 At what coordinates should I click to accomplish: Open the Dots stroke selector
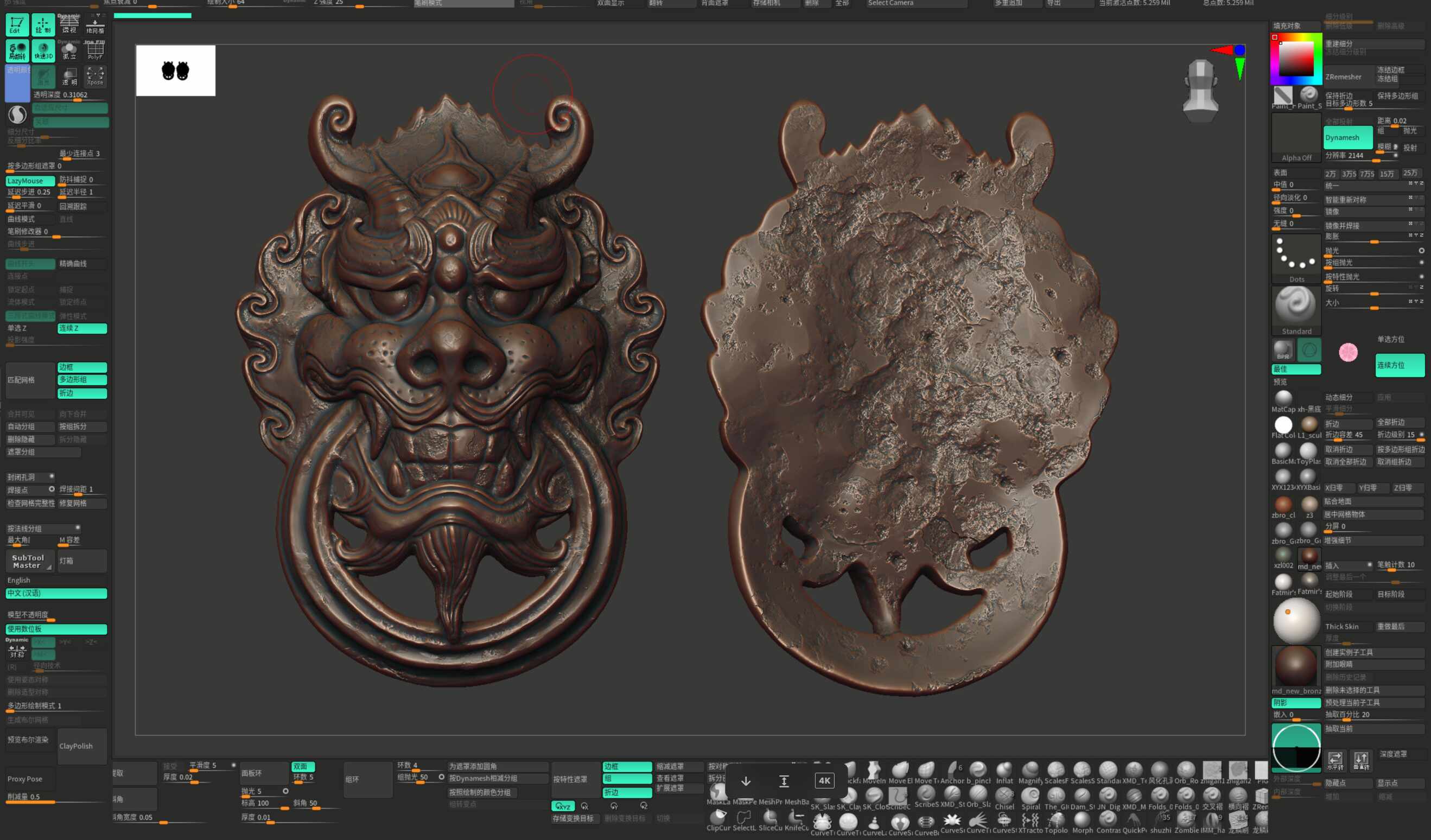(1296, 258)
